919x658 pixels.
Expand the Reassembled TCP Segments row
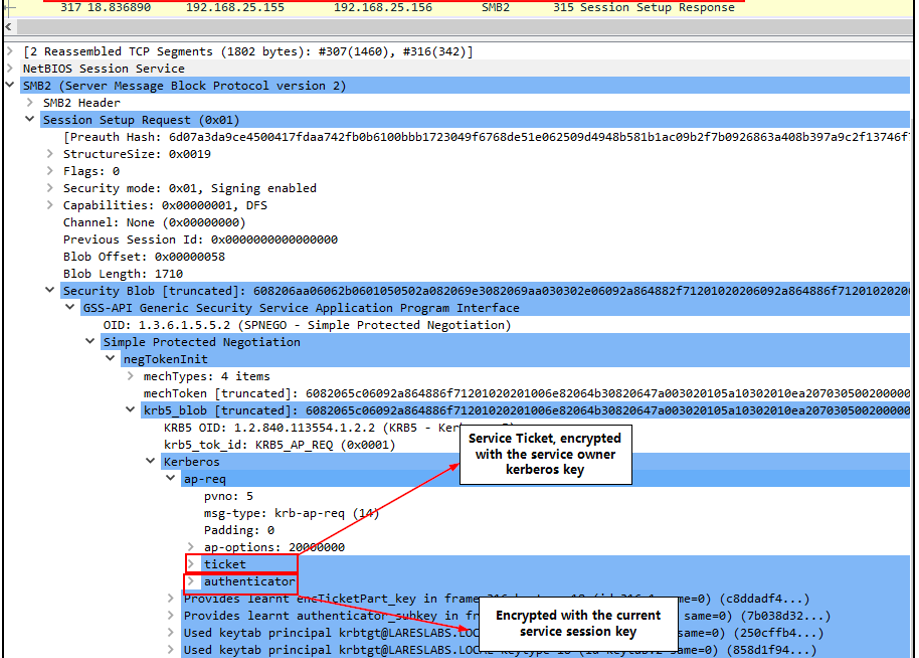(x=9, y=52)
